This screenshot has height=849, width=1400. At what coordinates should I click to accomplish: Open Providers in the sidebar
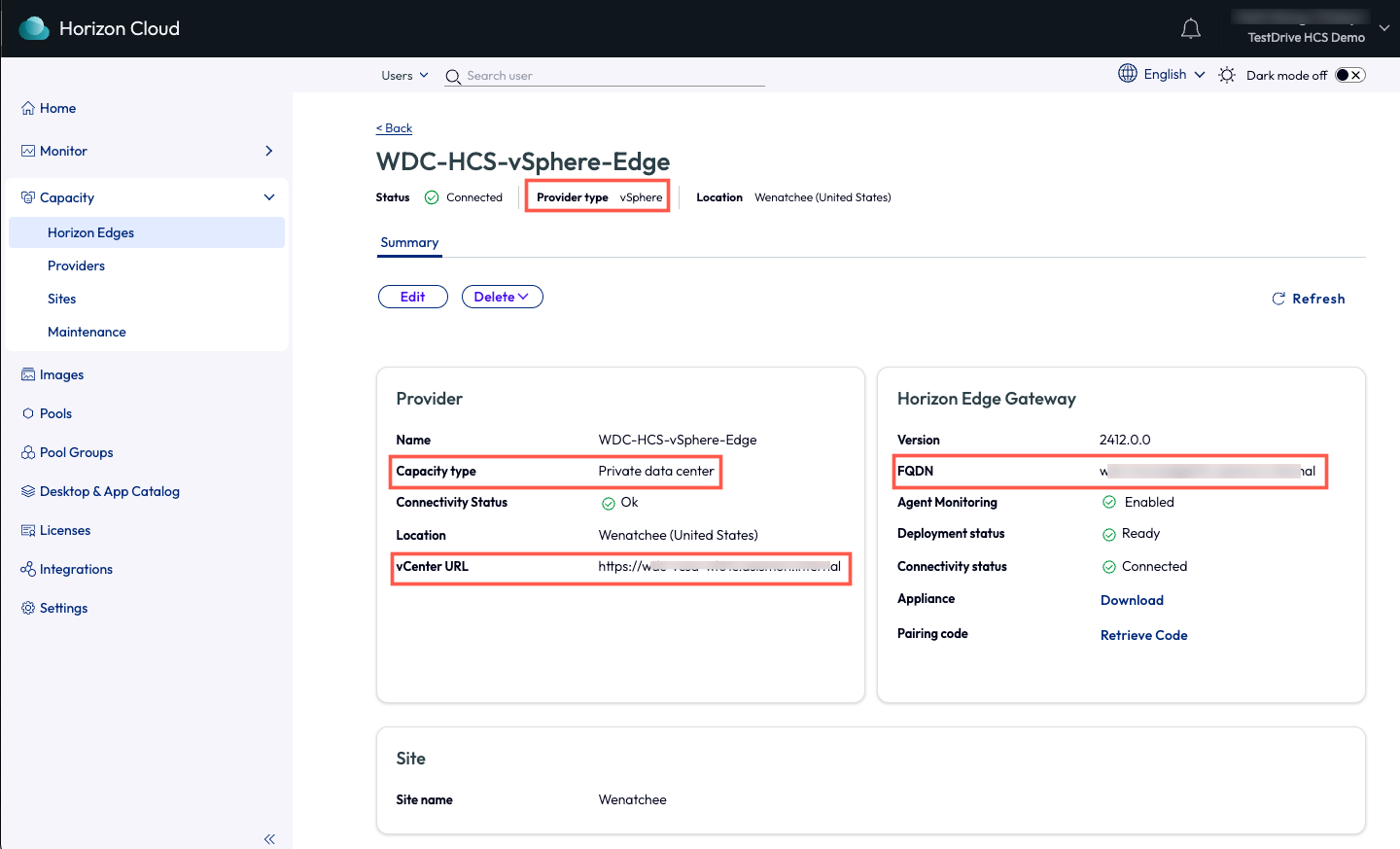[76, 265]
